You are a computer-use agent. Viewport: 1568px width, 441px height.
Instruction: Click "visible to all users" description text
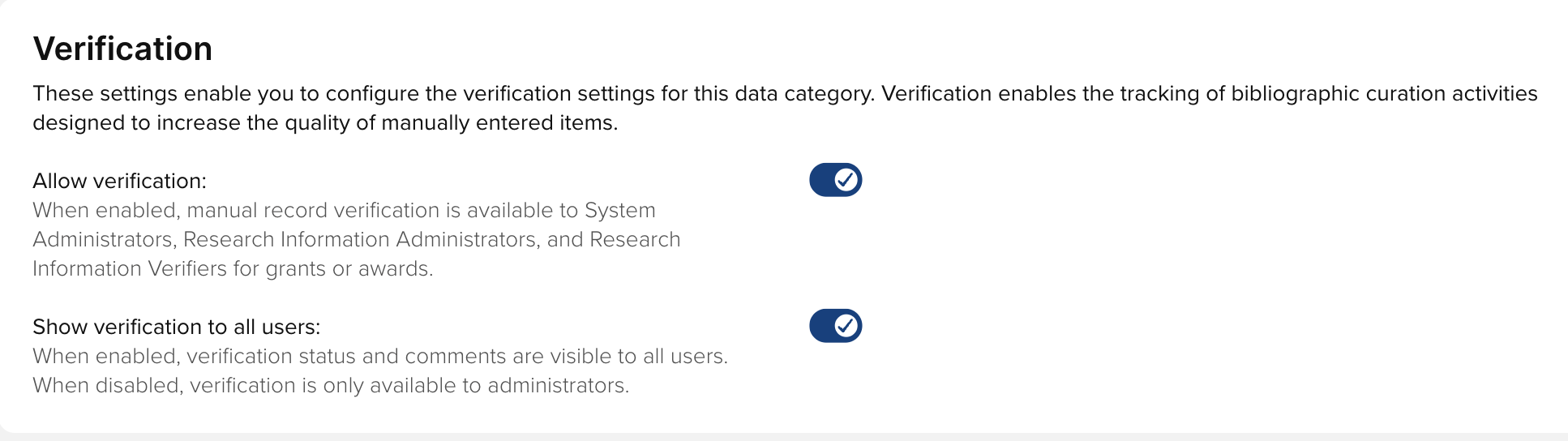tap(638, 357)
